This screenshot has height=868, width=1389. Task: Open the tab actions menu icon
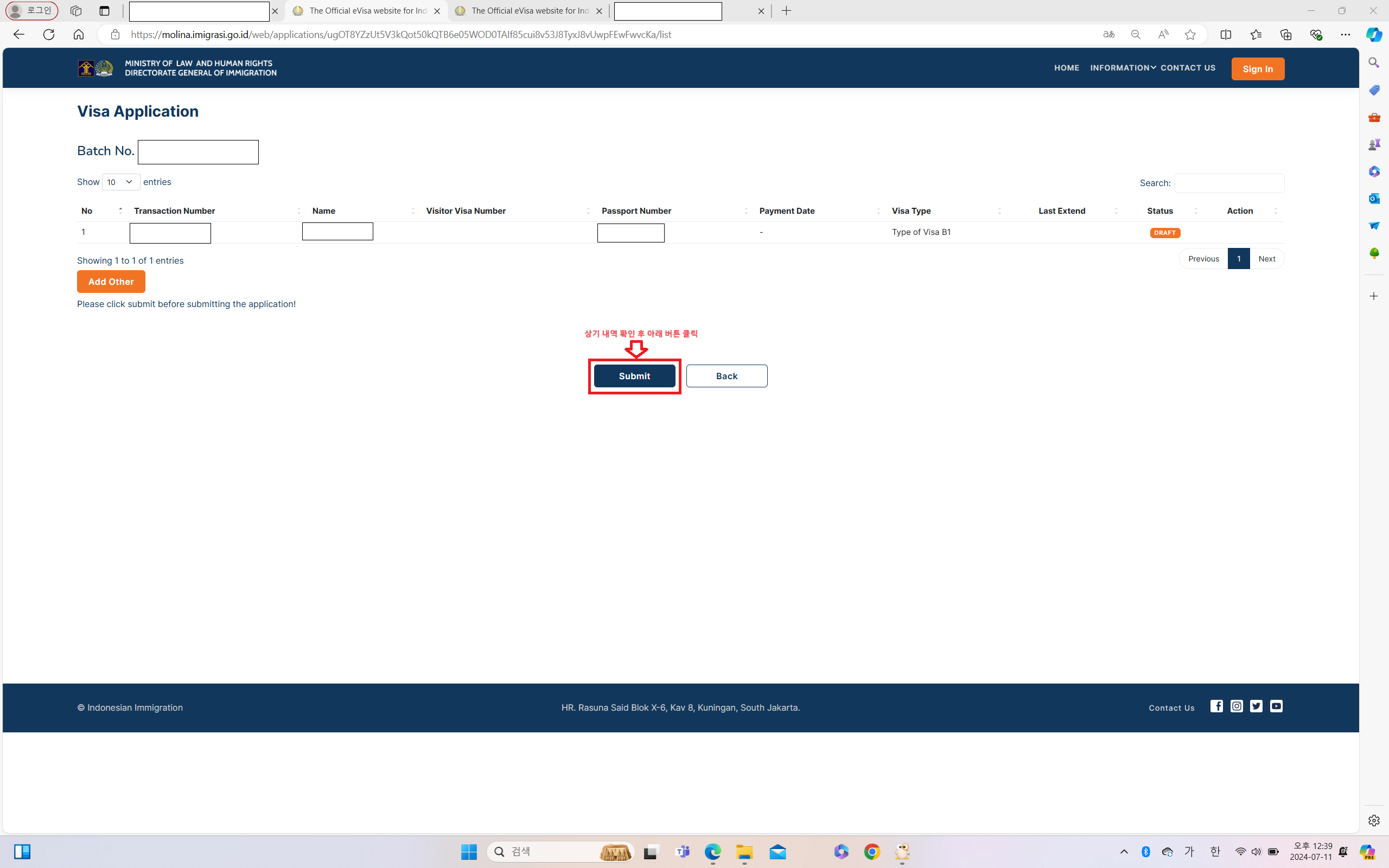pyautogui.click(x=105, y=11)
